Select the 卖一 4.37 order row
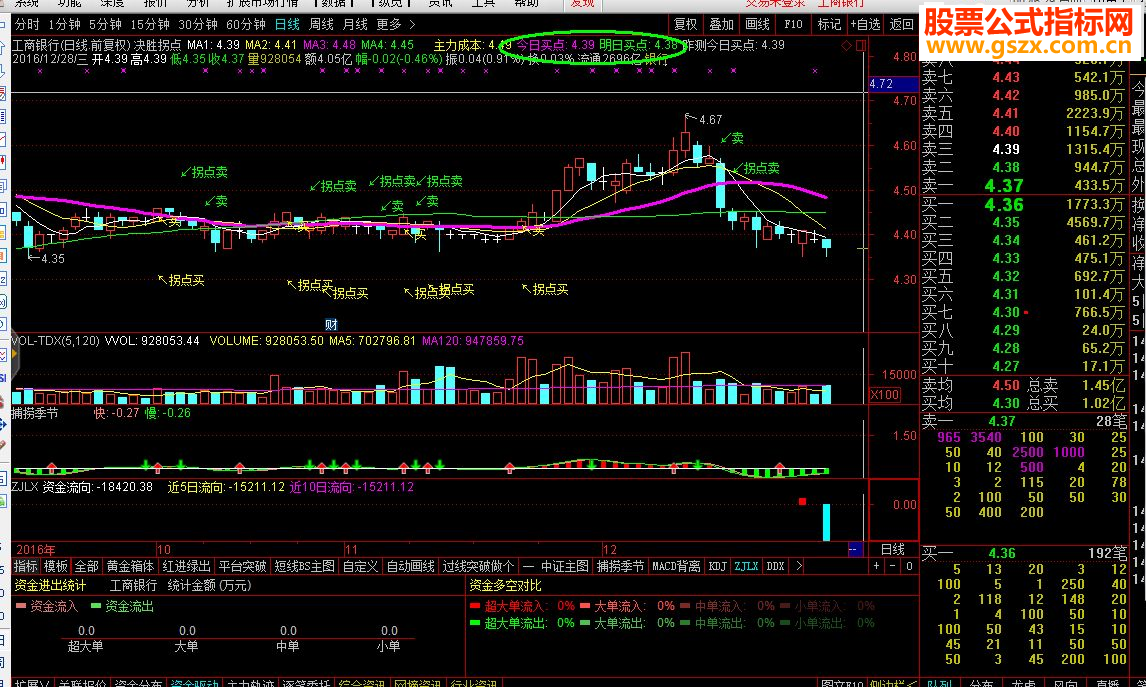This screenshot has height=687, width=1146. coord(1022,186)
